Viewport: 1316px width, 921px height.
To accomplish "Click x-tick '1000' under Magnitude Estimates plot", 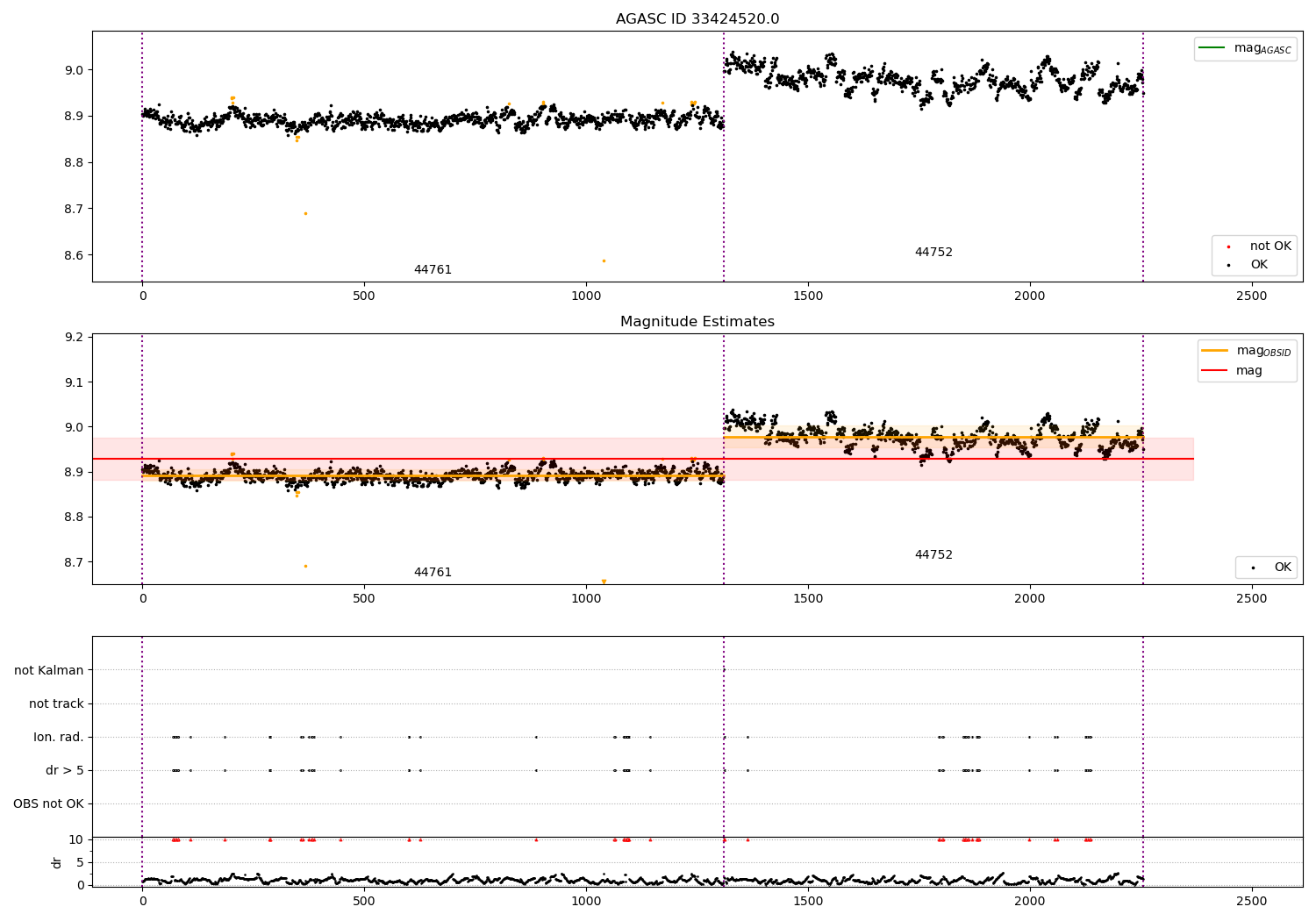I will (586, 599).
